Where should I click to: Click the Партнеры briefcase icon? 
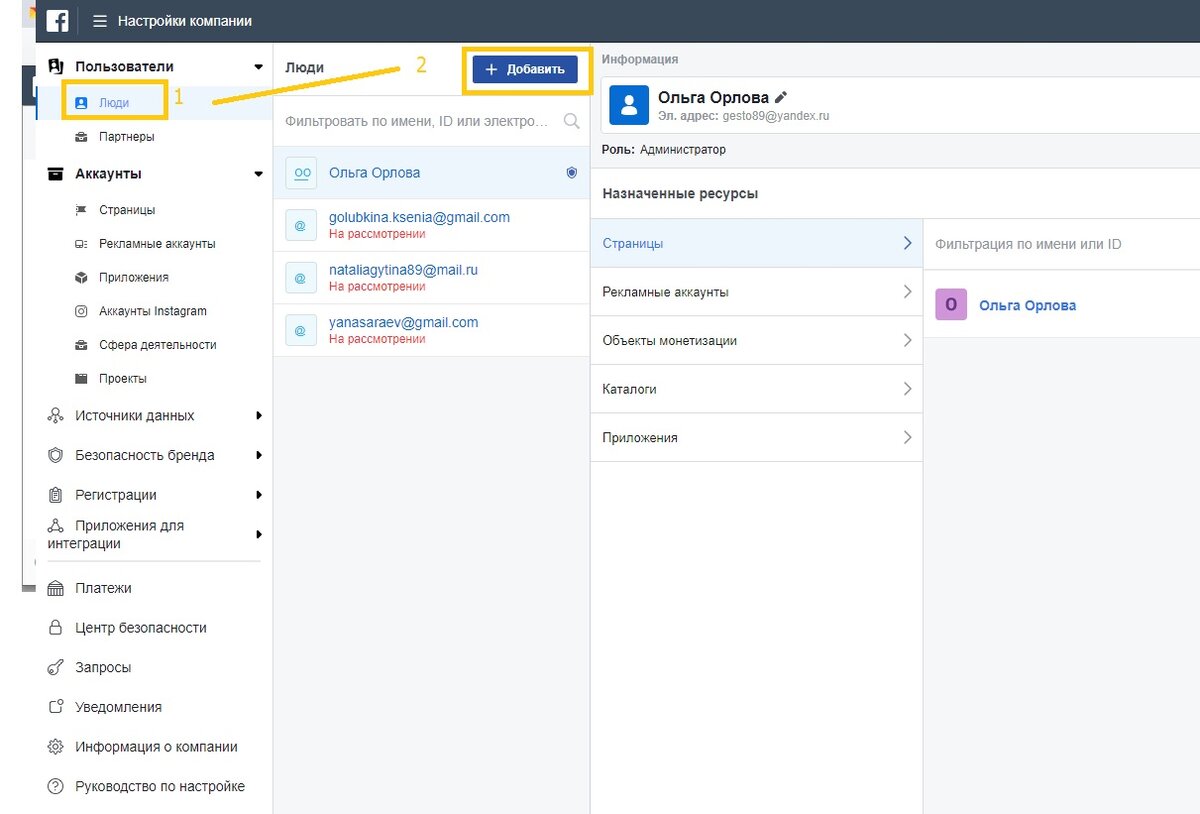(81, 137)
